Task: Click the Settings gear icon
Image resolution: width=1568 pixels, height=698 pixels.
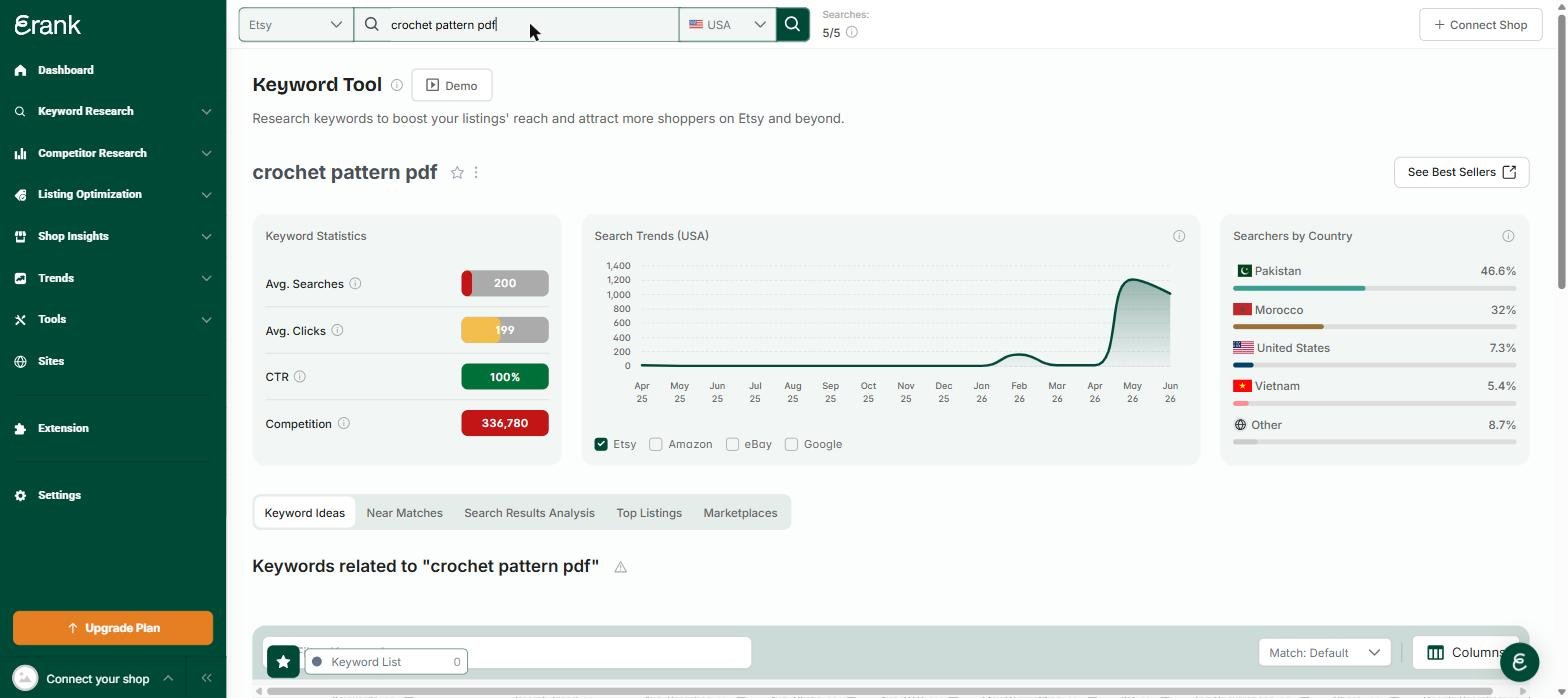Action: point(21,495)
